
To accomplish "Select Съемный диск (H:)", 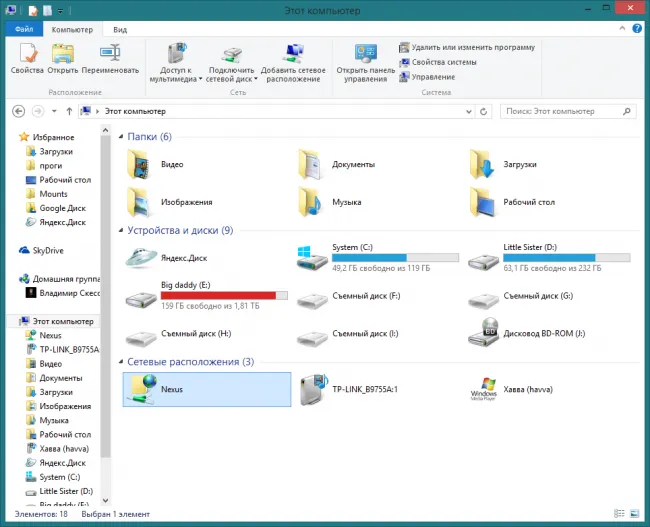I will [178, 334].
